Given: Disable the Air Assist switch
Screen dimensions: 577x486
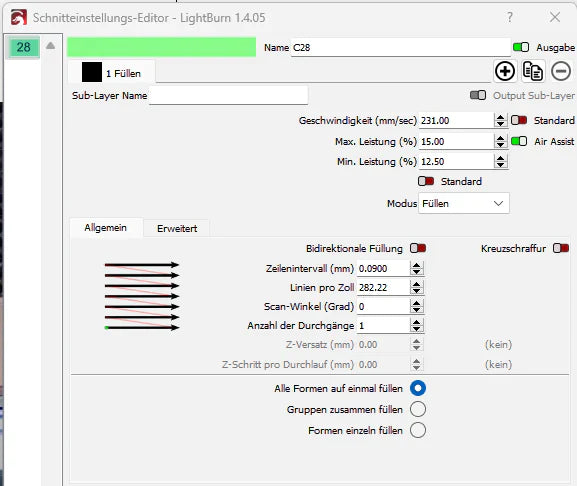Looking at the screenshot, I should [x=519, y=141].
